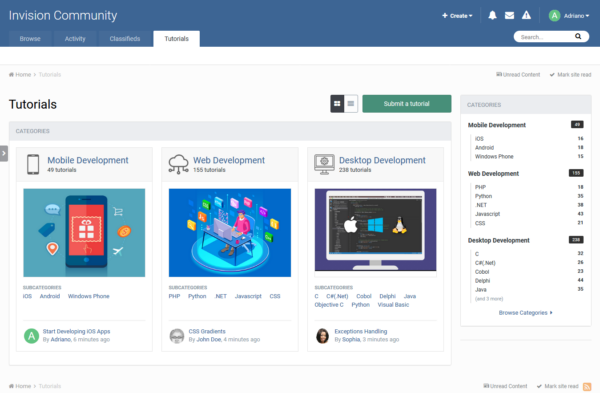This screenshot has height=393, width=600.
Task: Open the notifications bell icon
Action: (492, 15)
